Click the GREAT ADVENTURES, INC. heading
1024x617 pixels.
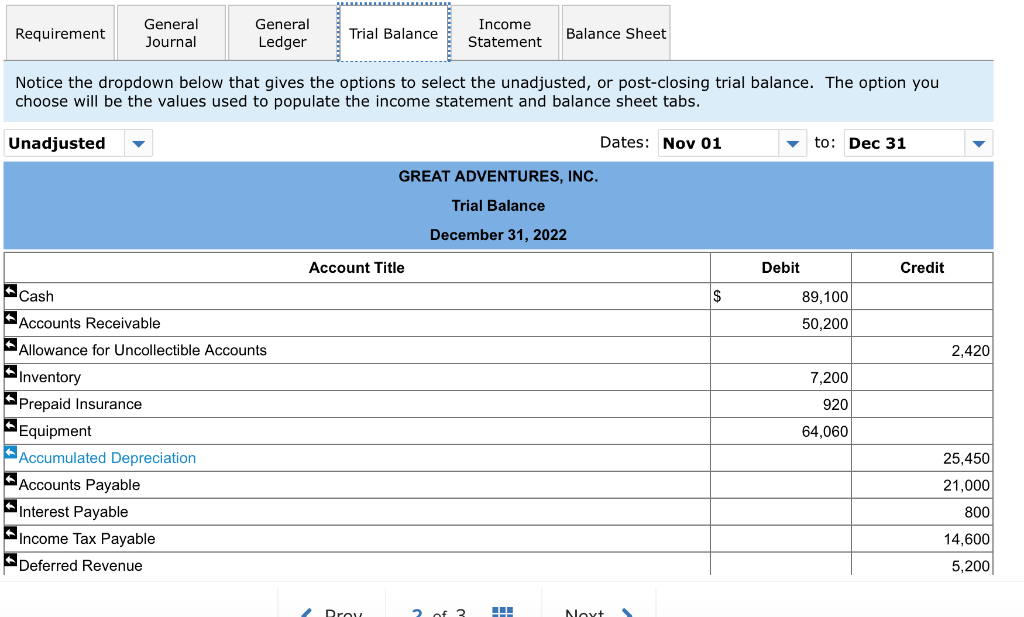point(498,176)
